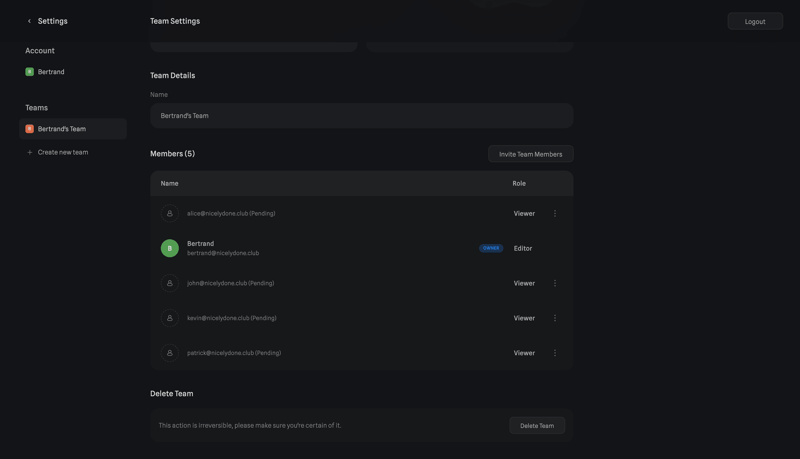800x459 pixels.
Task: Open options menu for kevin@nicelydone.club
Action: tap(555, 318)
